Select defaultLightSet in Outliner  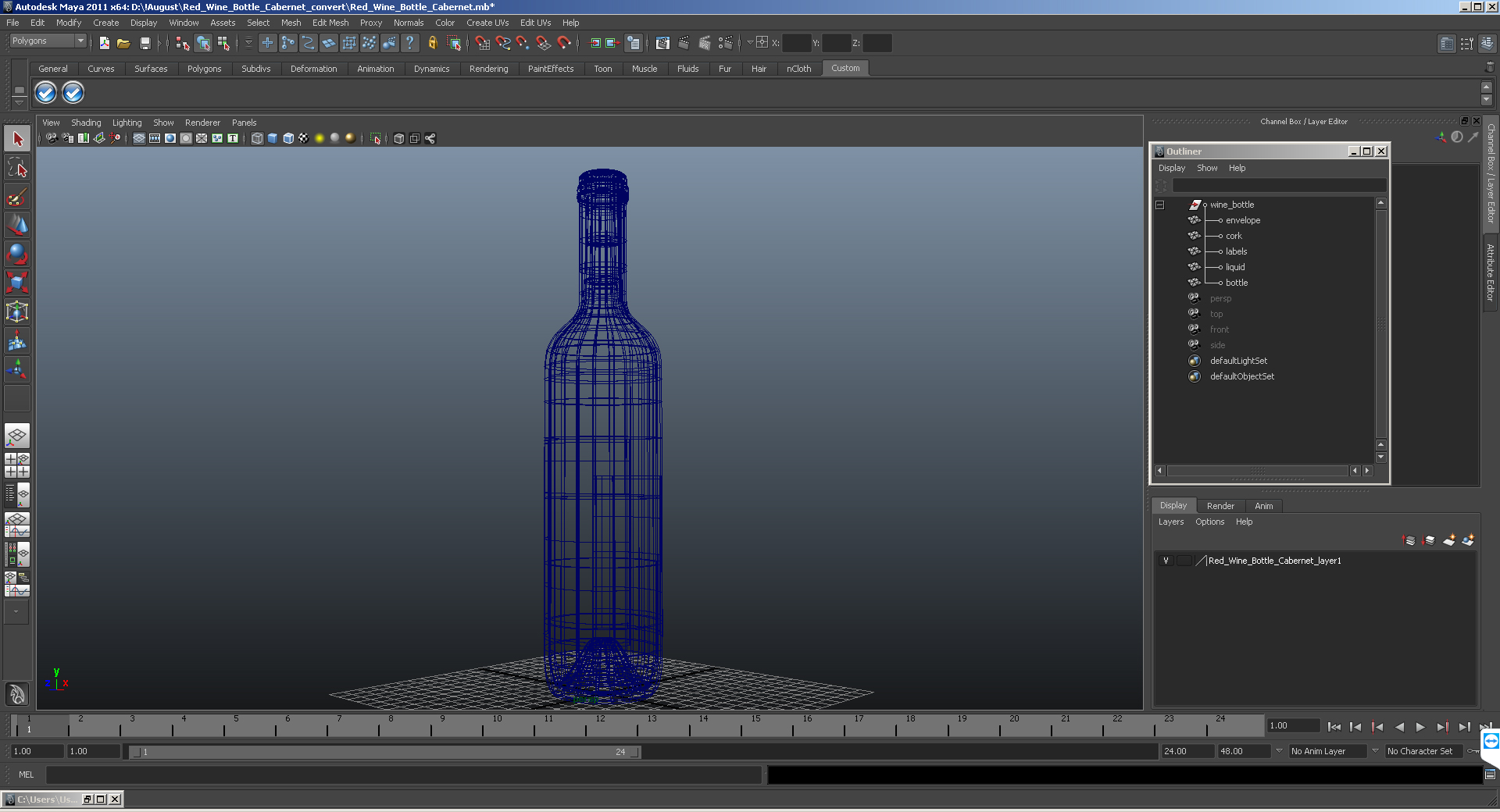click(x=1238, y=361)
